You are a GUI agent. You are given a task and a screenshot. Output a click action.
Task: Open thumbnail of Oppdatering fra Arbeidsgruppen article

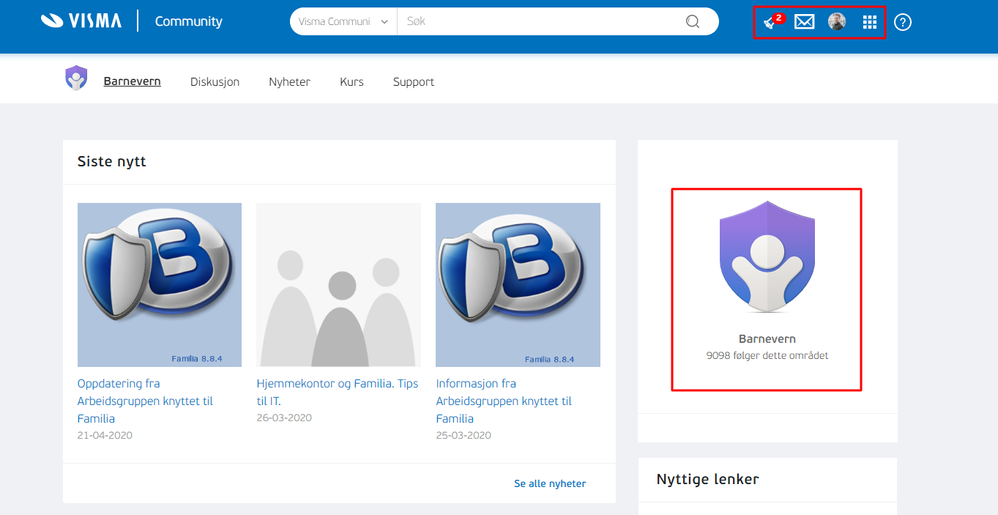tap(160, 285)
